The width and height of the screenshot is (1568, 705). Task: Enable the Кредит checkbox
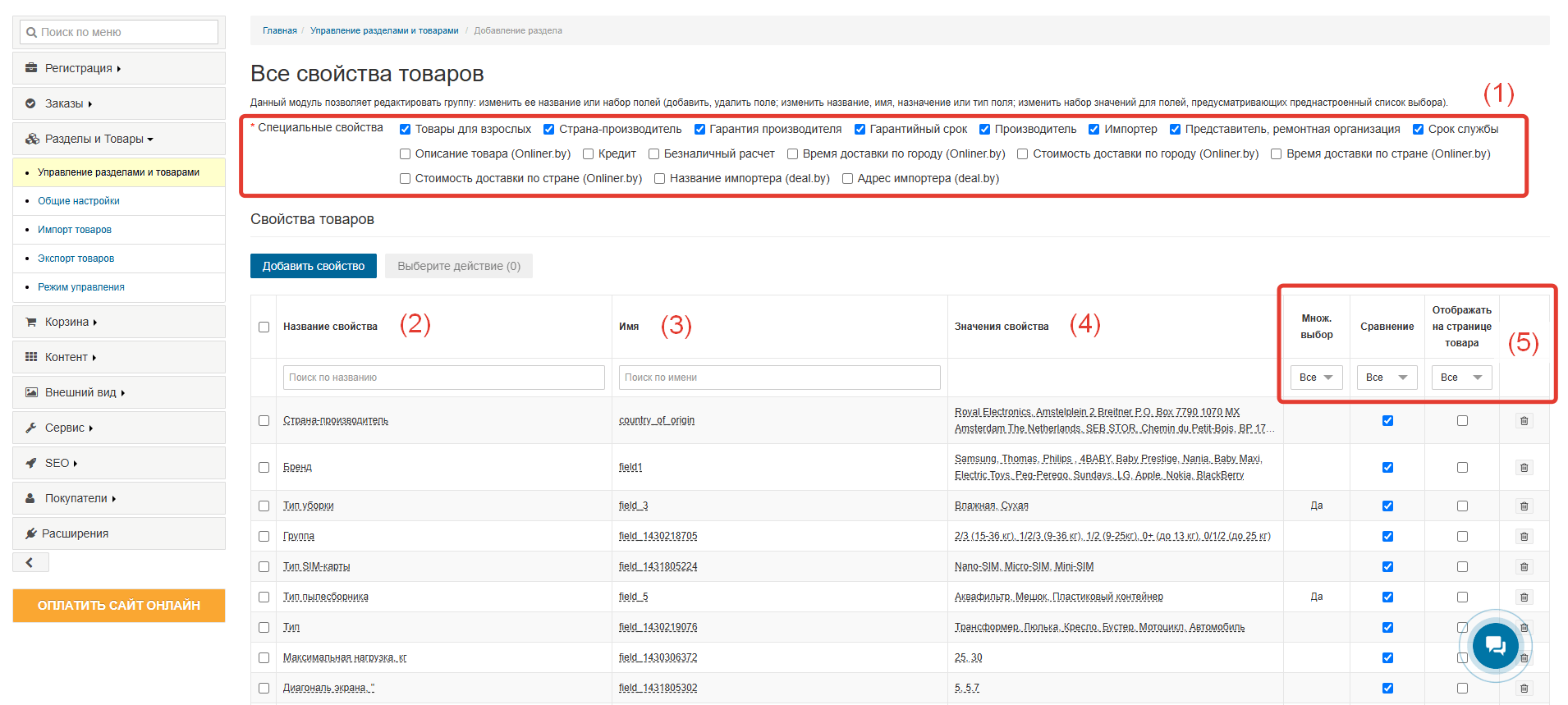coord(588,154)
